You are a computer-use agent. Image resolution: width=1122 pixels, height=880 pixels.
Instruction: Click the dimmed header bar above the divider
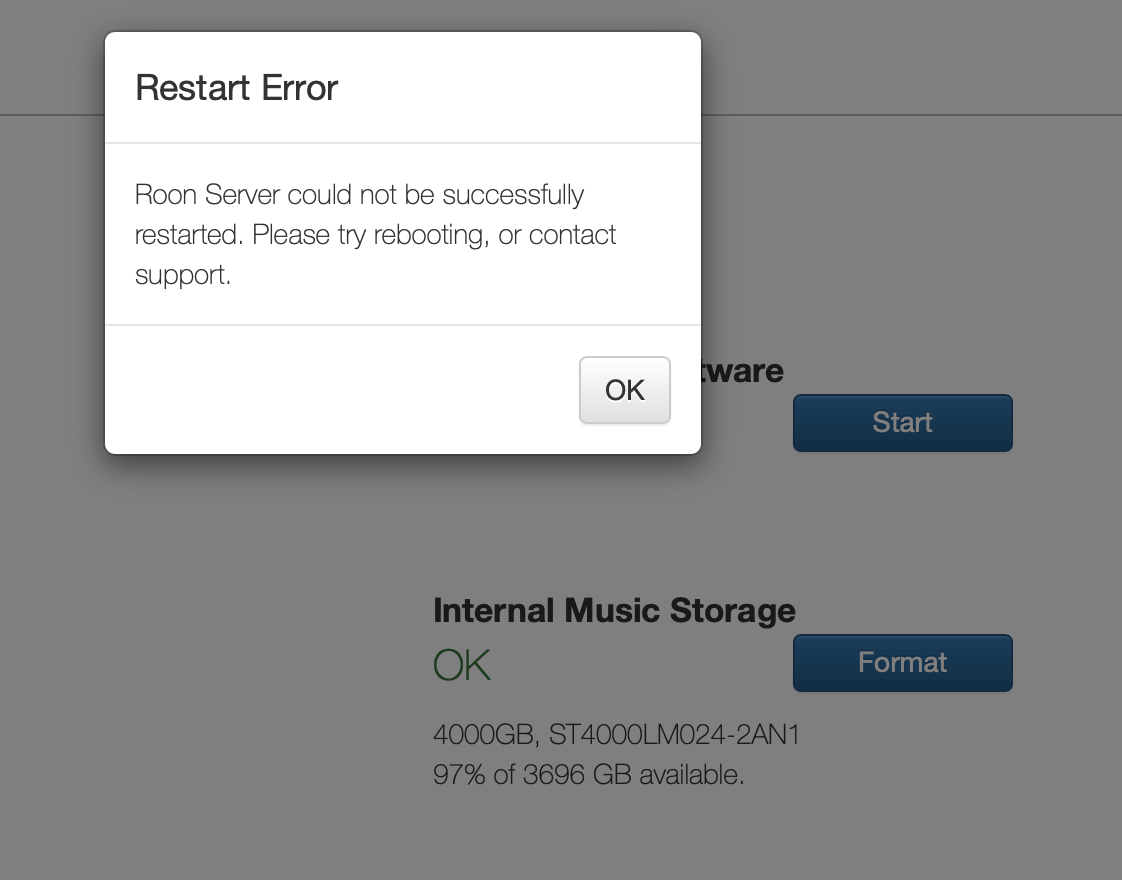(x=909, y=57)
